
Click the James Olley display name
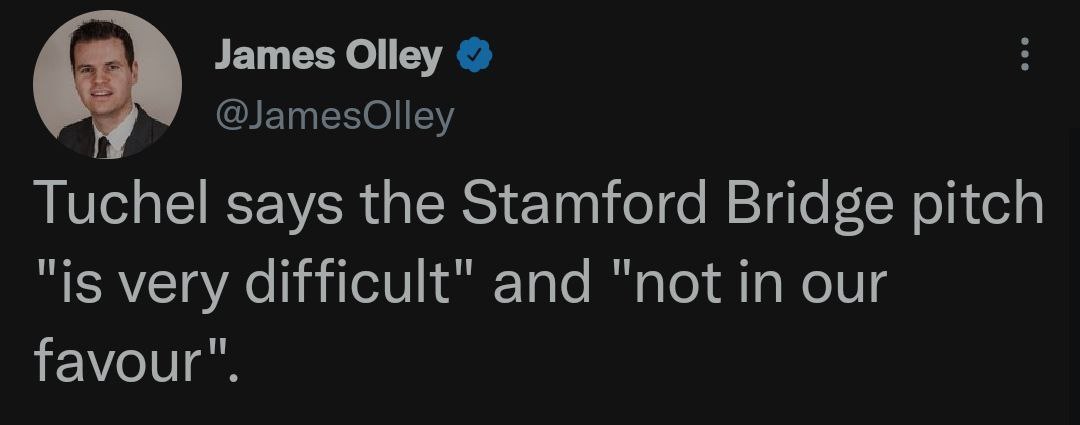point(327,58)
